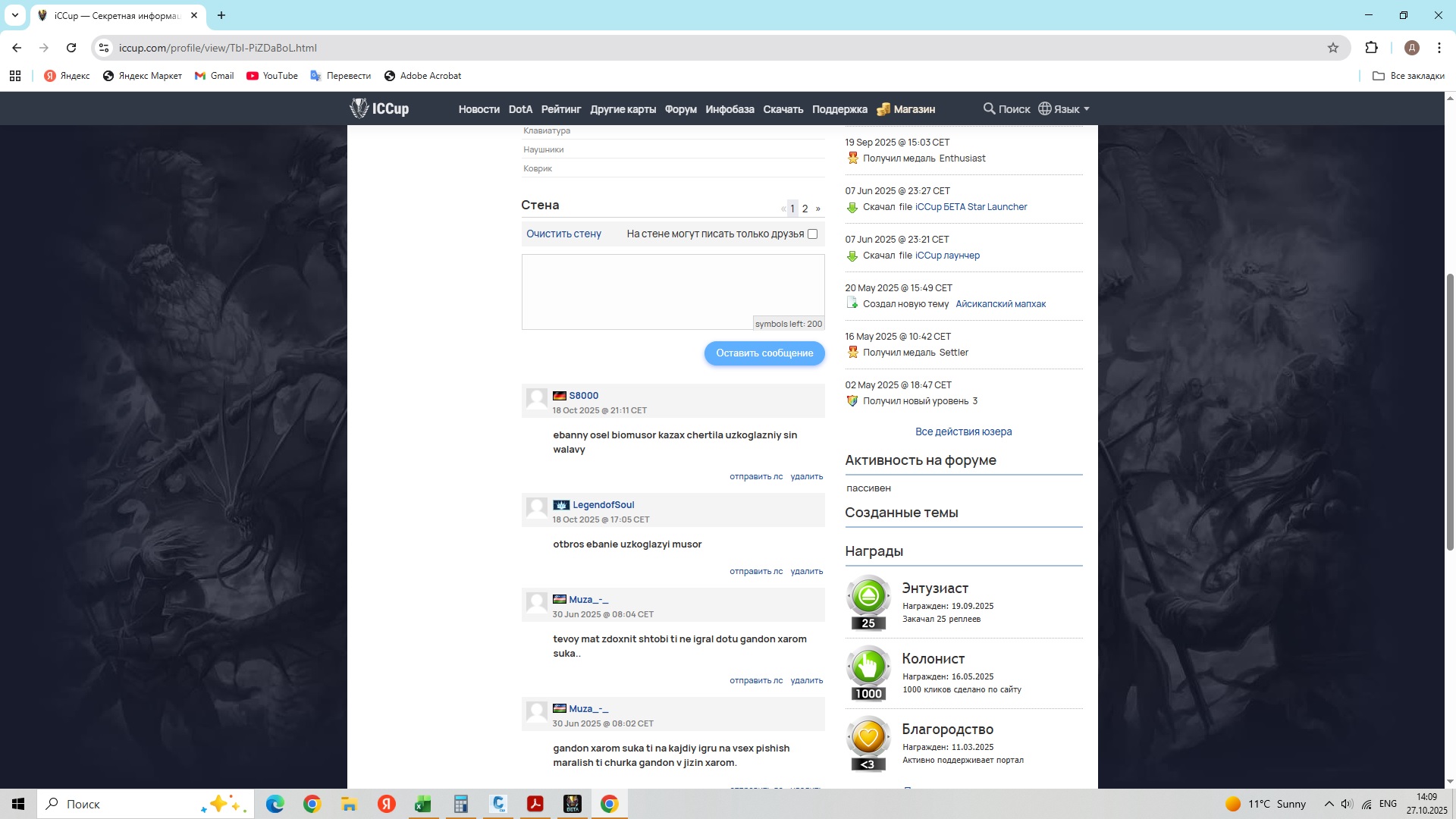Open the Магазин shop icon
The width and height of the screenshot is (1456, 819).
pos(883,109)
